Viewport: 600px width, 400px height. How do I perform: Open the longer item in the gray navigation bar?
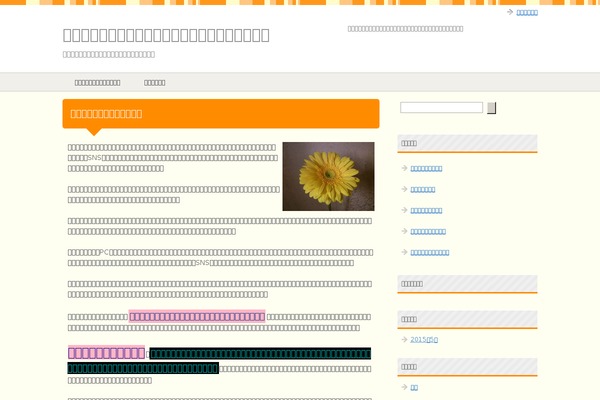point(98,83)
